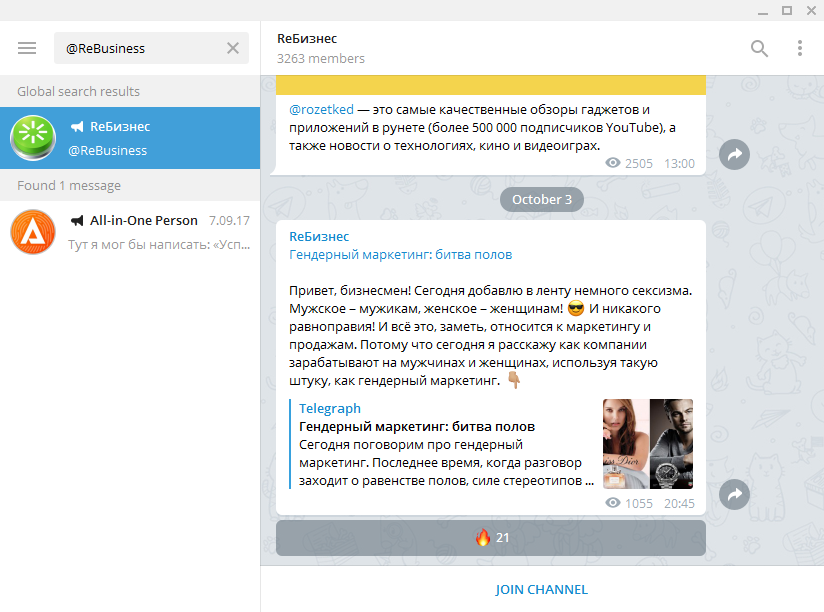Click the ReБизнес chat header title
This screenshot has height=612, width=824.
tap(307, 38)
